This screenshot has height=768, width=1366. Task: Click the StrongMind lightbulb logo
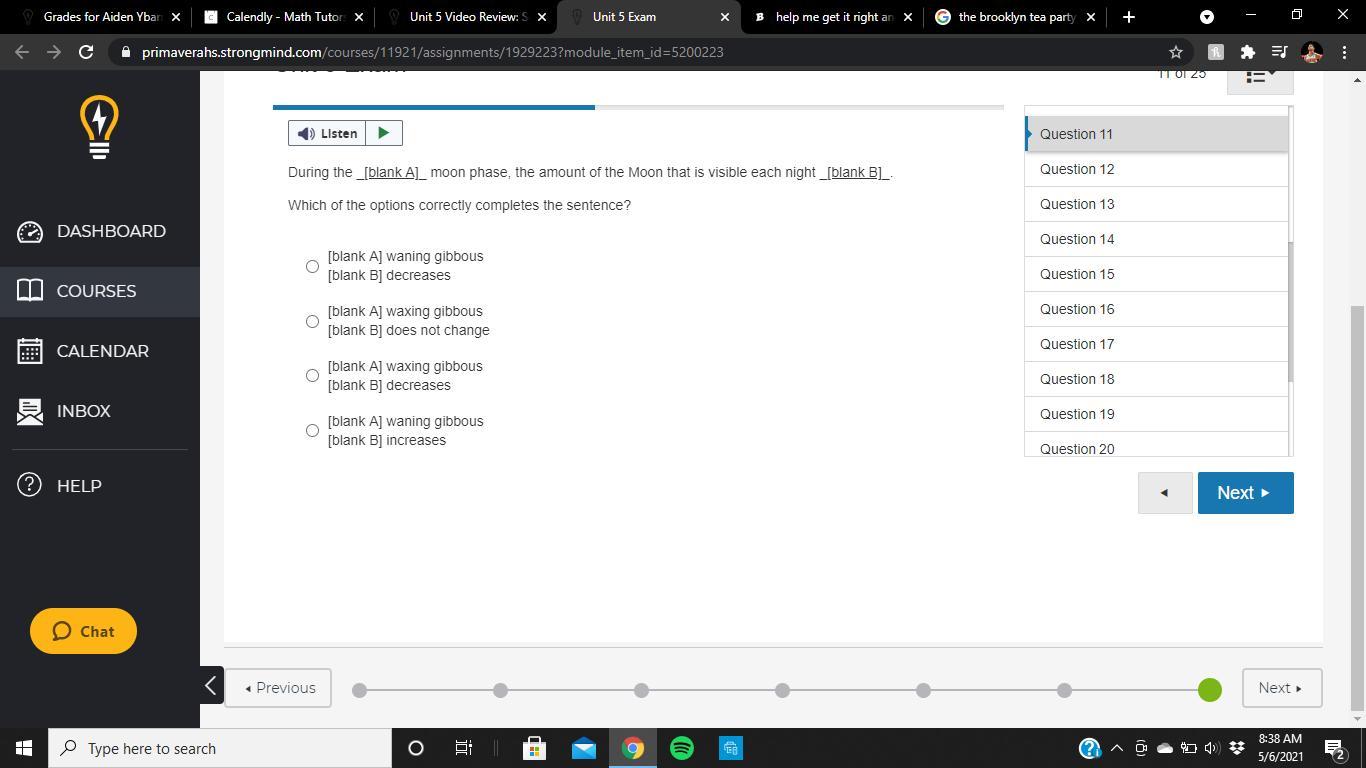coord(99,127)
